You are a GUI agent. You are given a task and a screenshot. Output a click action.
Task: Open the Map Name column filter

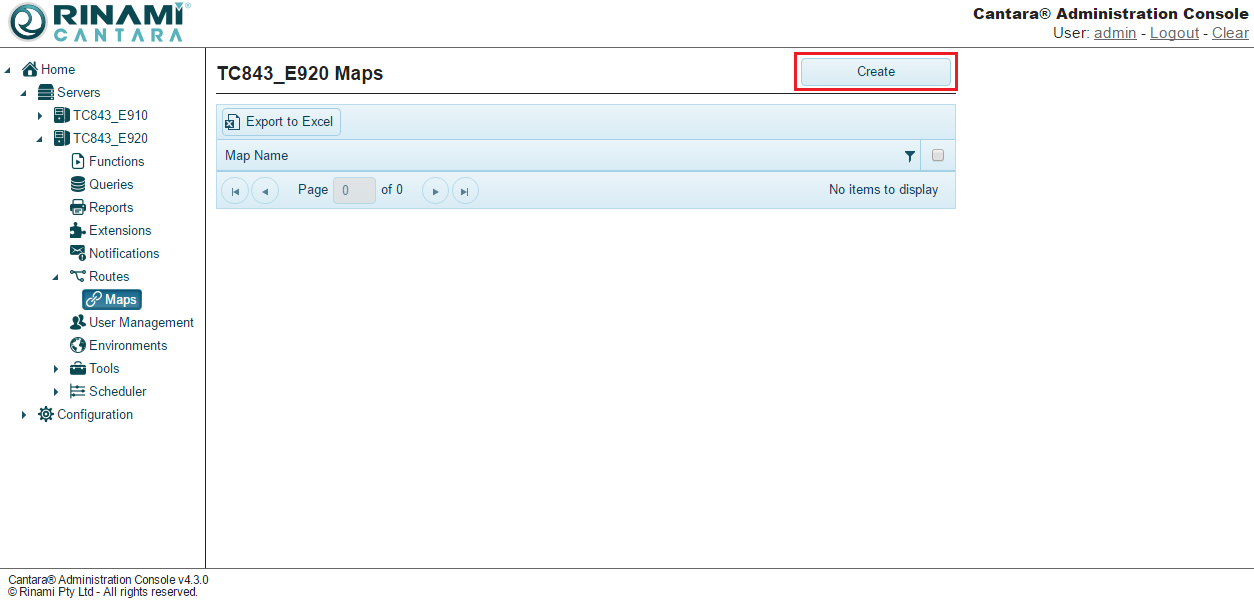[909, 156]
